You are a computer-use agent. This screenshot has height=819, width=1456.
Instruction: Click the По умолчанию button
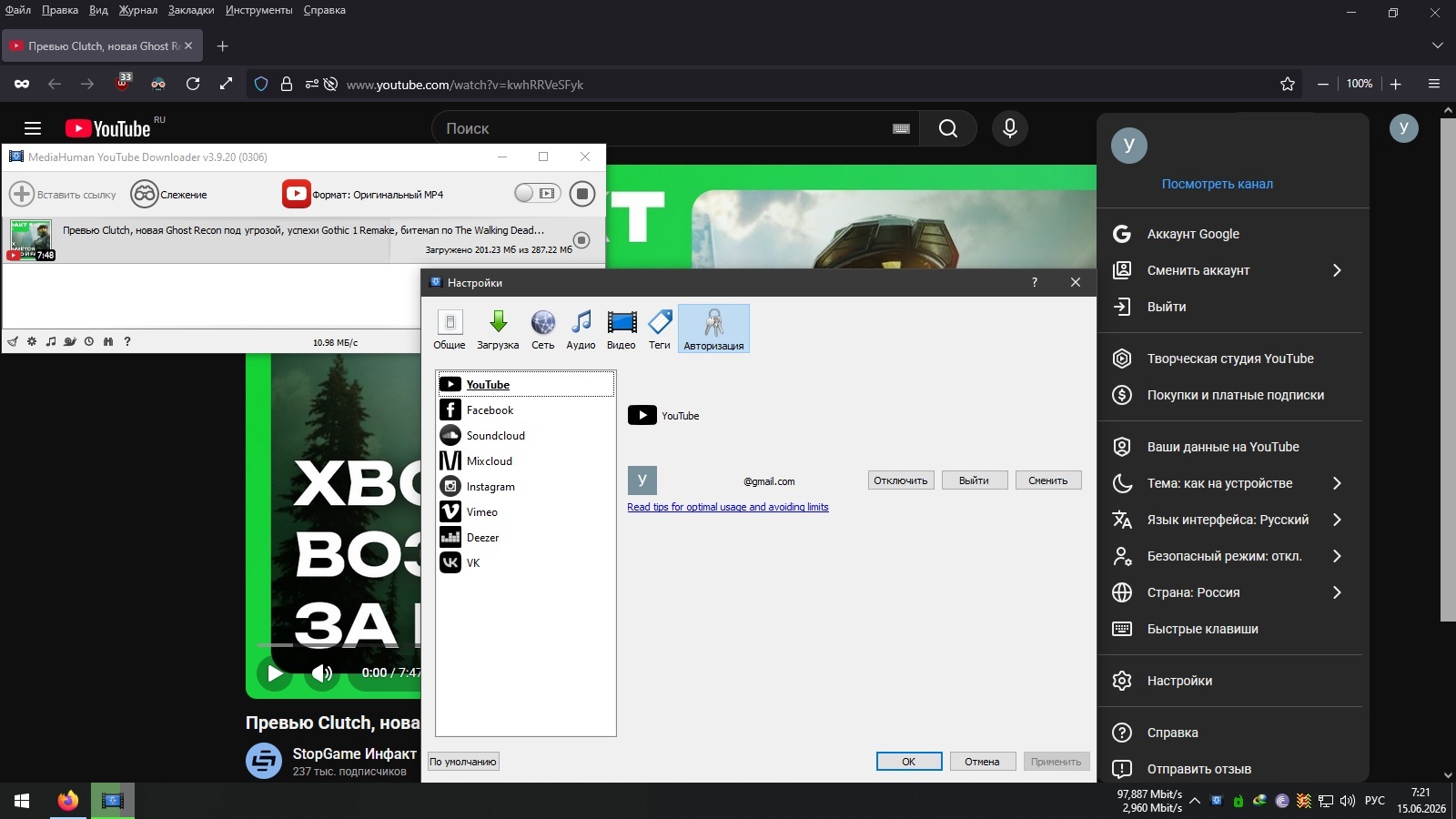[x=463, y=762]
